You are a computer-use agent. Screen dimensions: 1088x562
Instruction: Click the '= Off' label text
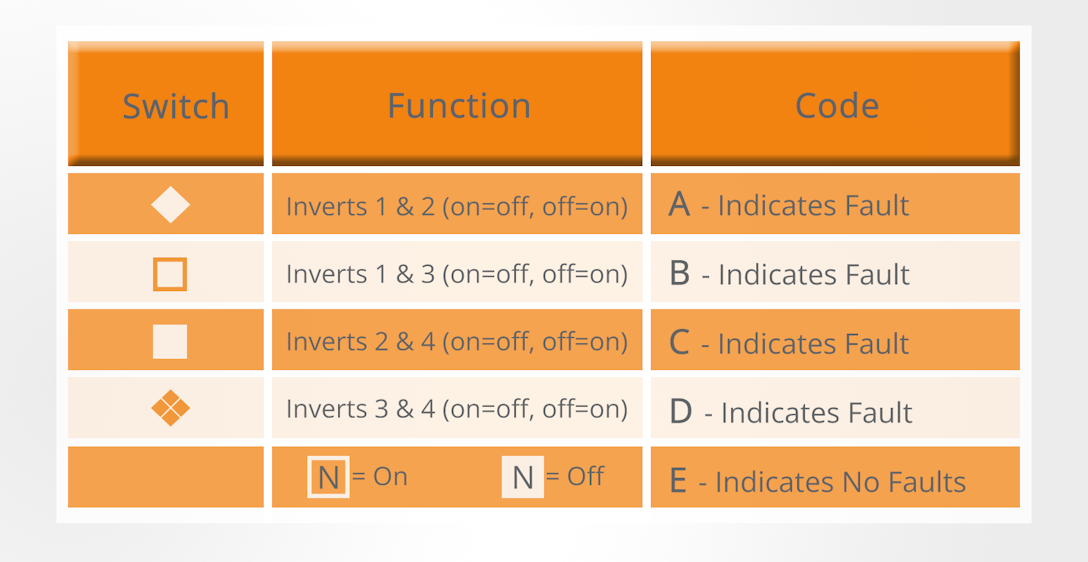click(x=575, y=477)
